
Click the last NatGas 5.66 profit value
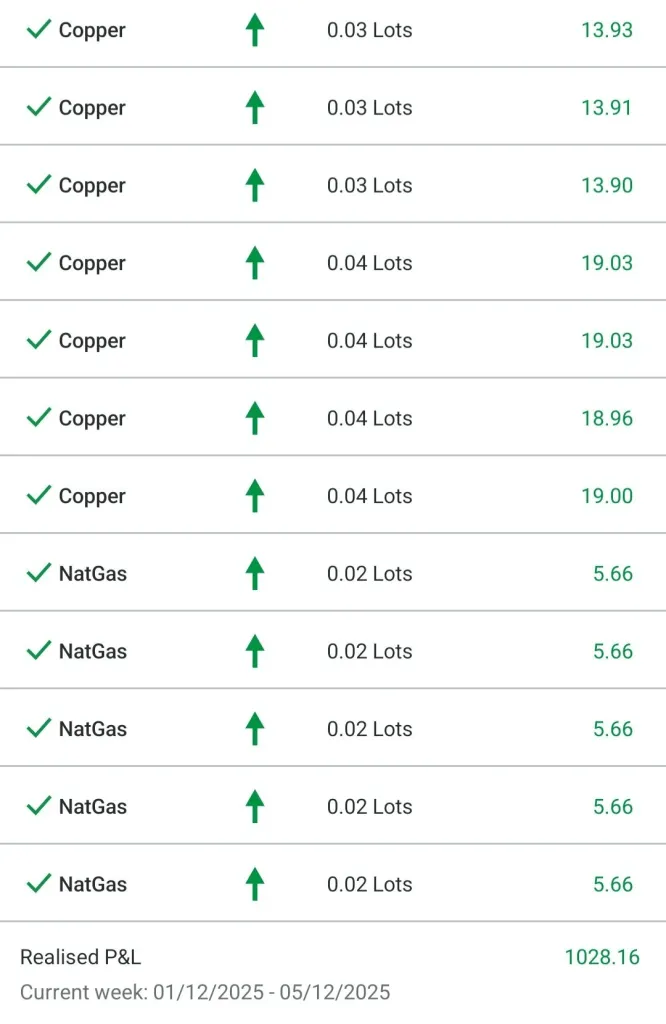coord(613,884)
